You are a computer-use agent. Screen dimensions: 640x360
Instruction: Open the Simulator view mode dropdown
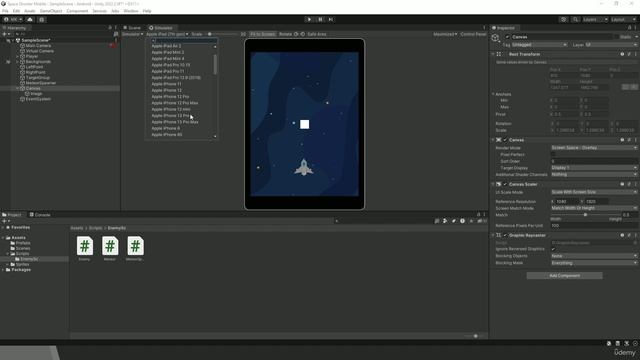point(133,34)
